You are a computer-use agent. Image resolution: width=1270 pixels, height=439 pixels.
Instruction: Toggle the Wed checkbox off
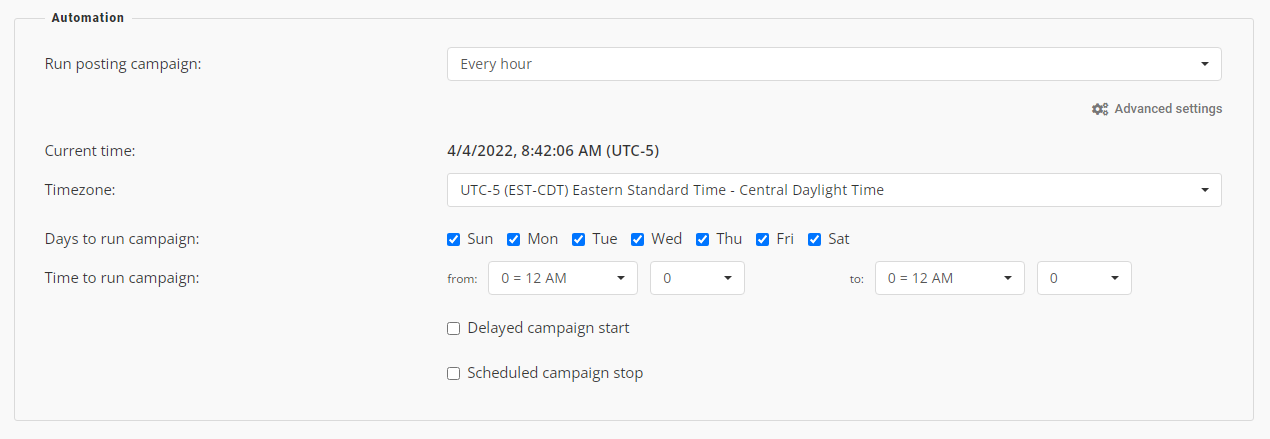tap(638, 239)
